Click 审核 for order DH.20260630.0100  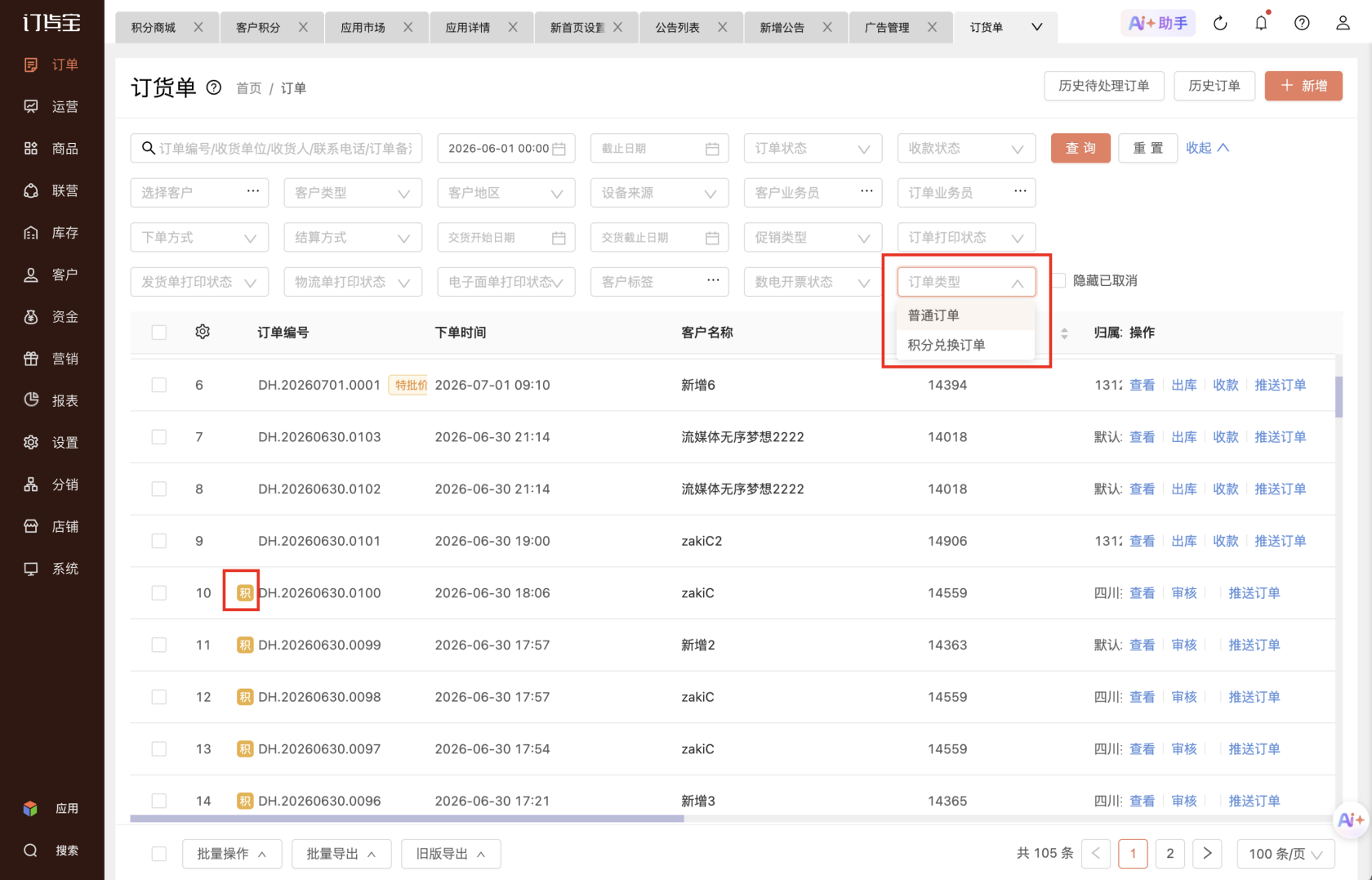(x=1184, y=593)
